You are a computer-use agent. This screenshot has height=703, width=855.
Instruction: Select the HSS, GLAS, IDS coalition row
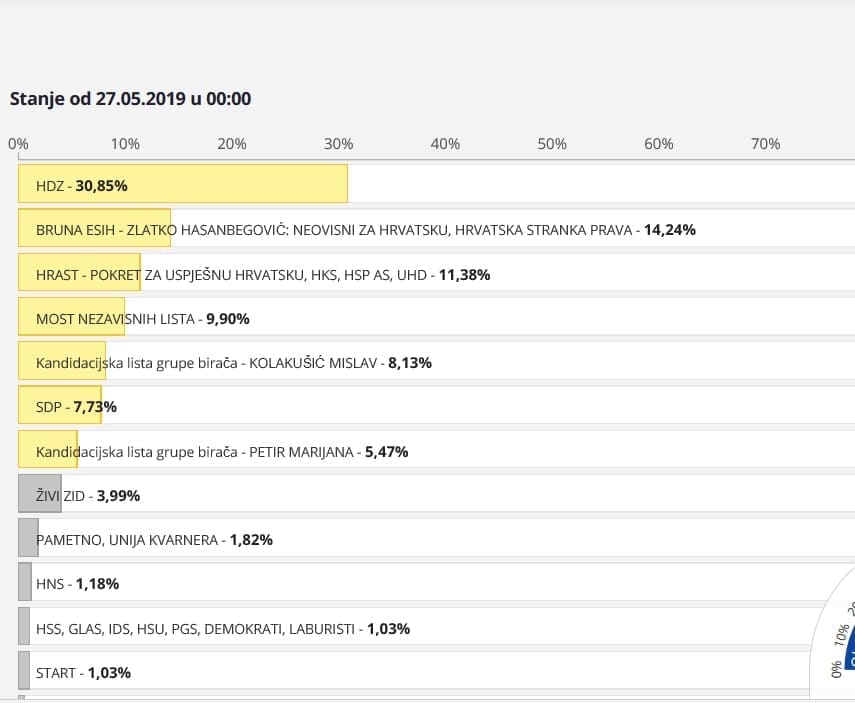[222, 629]
